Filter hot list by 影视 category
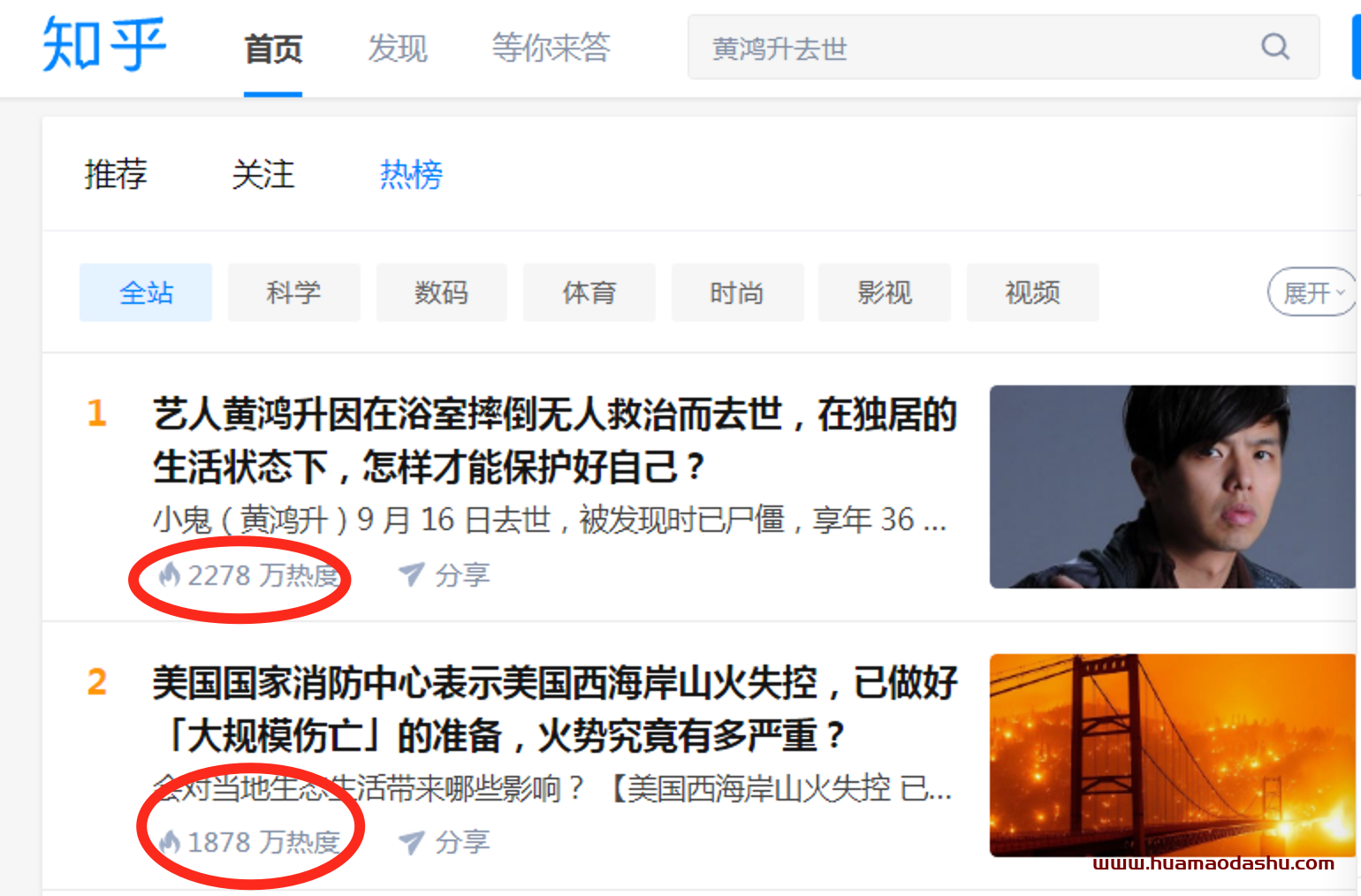1361x896 pixels. (x=885, y=292)
